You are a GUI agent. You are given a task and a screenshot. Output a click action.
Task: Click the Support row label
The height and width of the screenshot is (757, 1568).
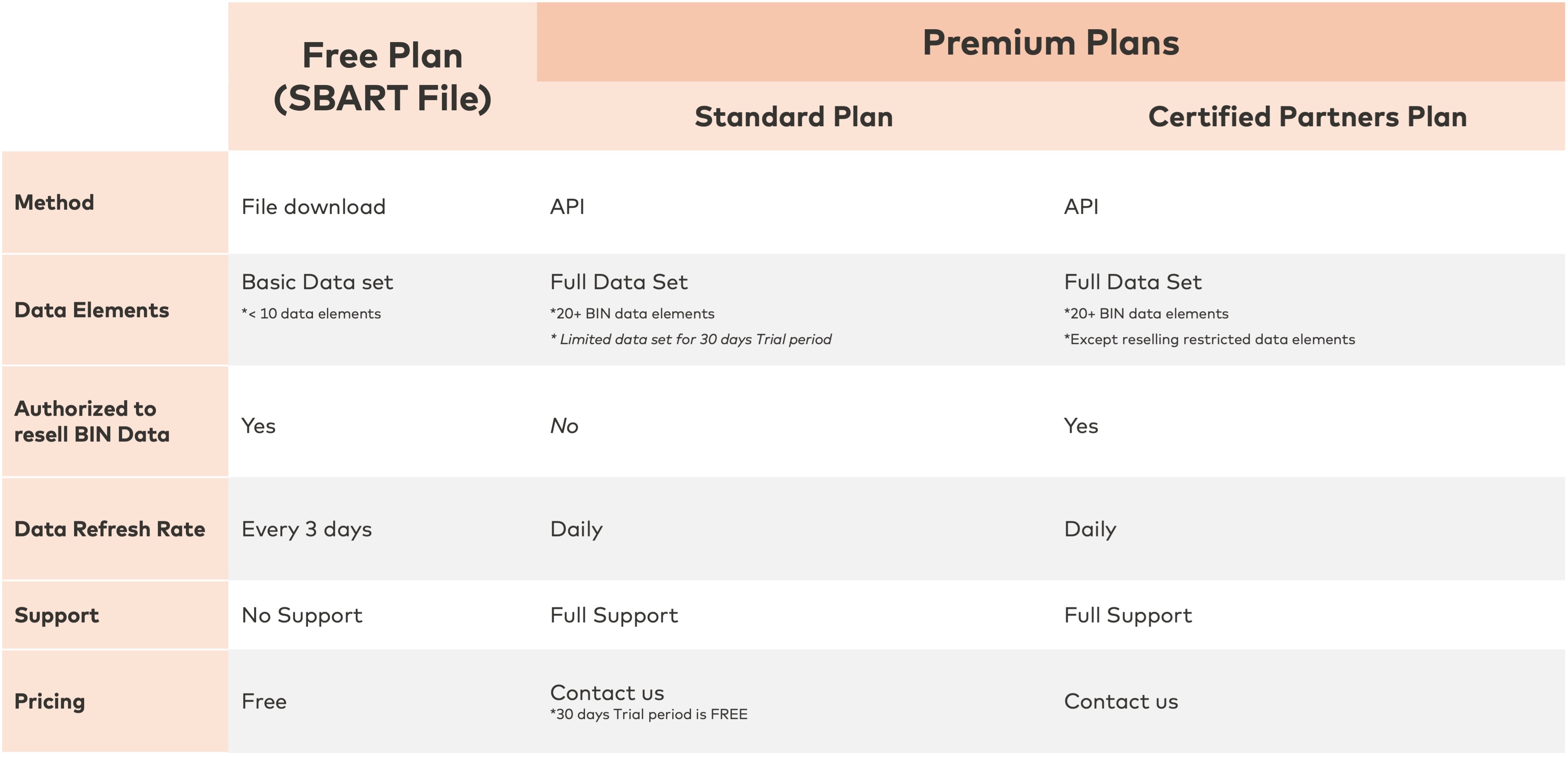click(57, 616)
